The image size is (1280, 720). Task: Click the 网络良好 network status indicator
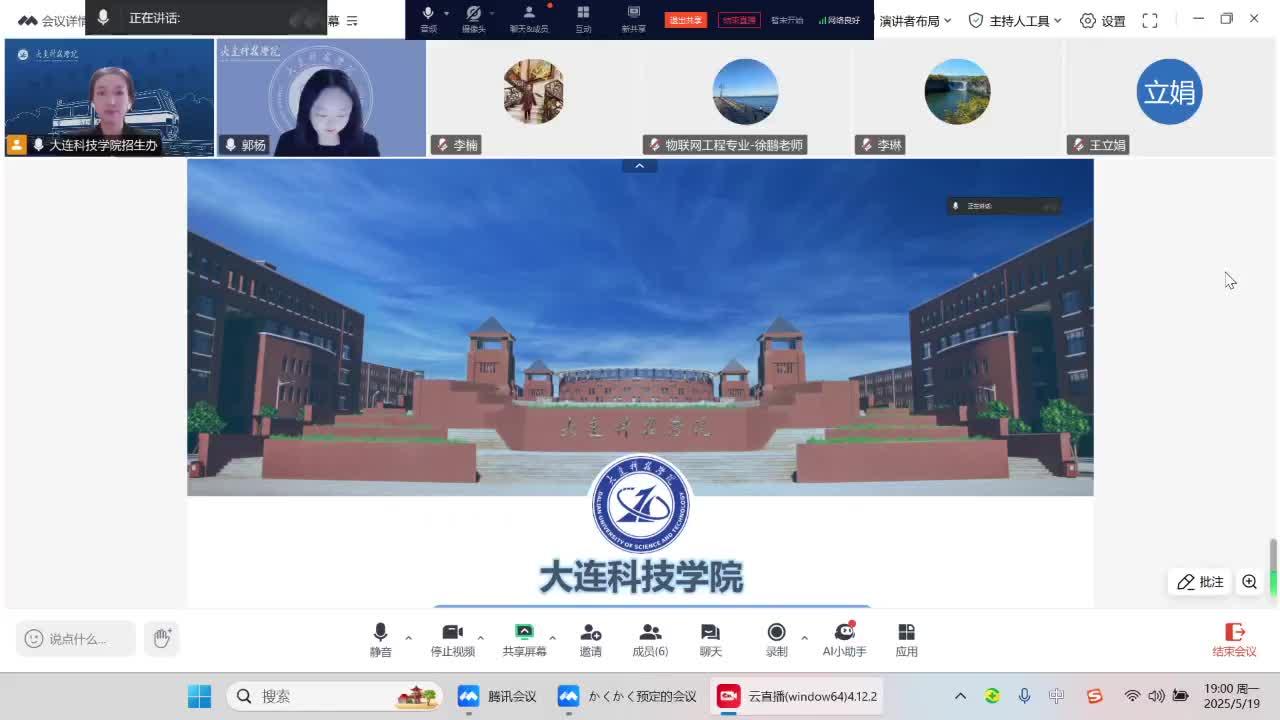point(839,20)
